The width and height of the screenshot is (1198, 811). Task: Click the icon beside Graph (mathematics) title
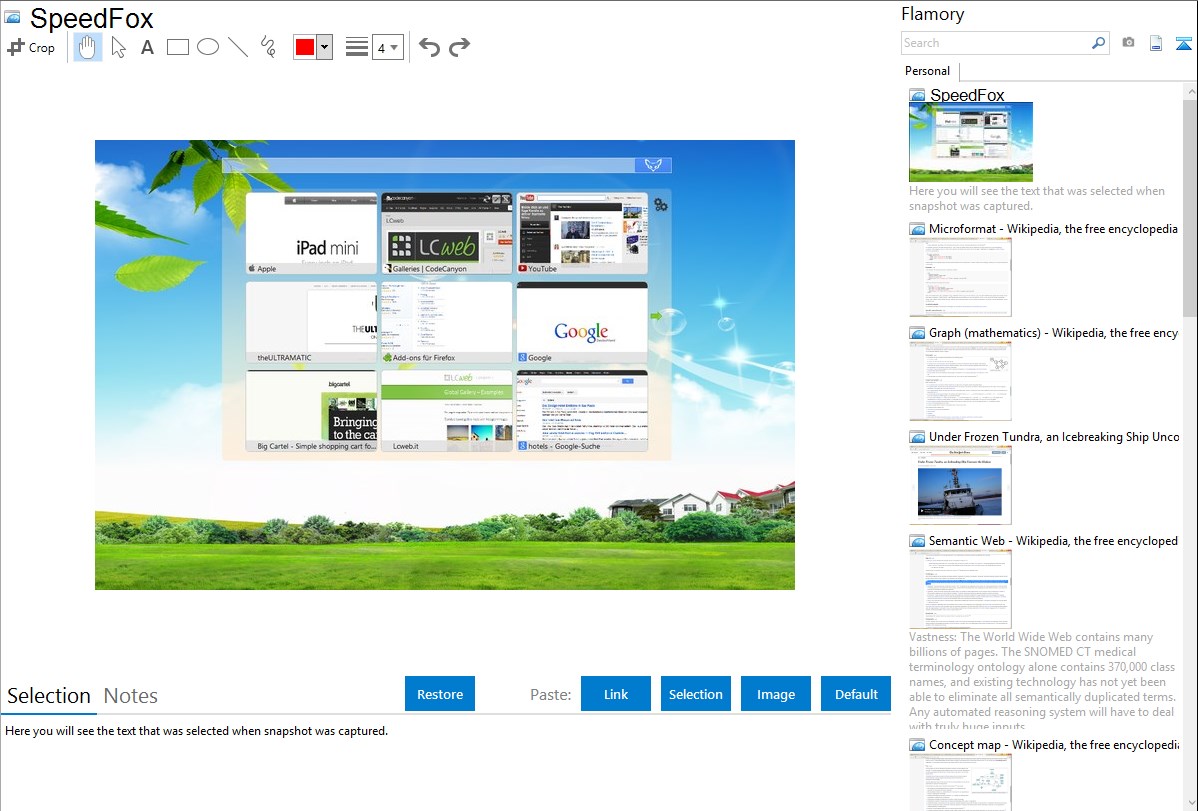[917, 333]
